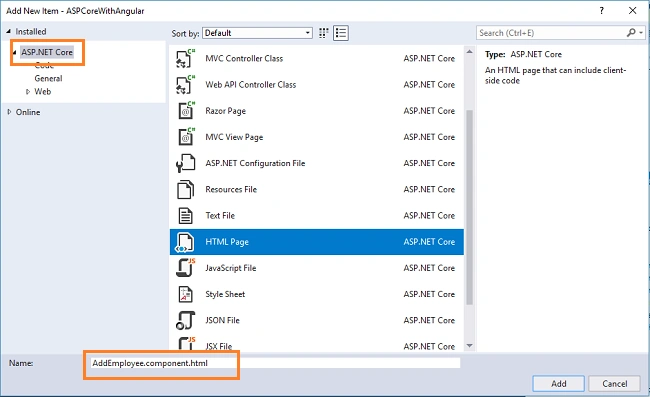Viewport: 650px width, 397px height.
Task: Expand the Web tree node
Action: pos(28,92)
